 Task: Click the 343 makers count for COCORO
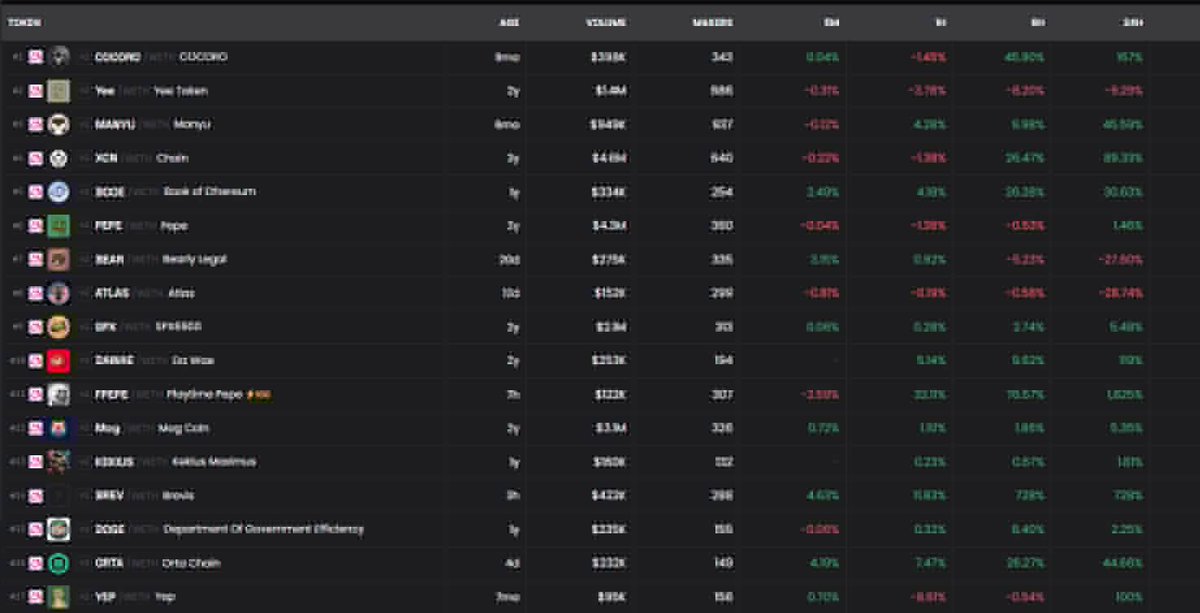(722, 57)
